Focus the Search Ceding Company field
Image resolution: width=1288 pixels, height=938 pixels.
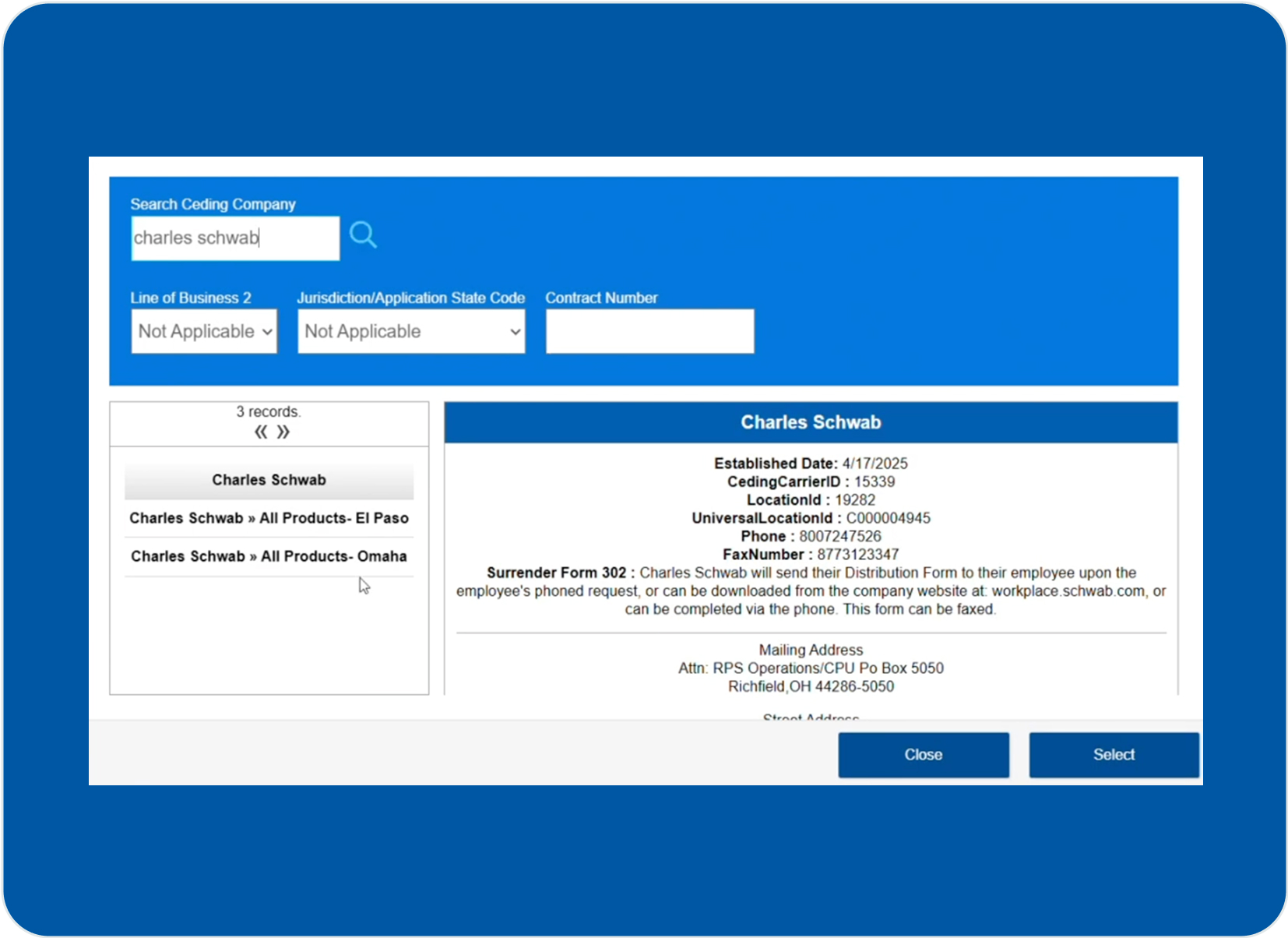click(x=235, y=238)
